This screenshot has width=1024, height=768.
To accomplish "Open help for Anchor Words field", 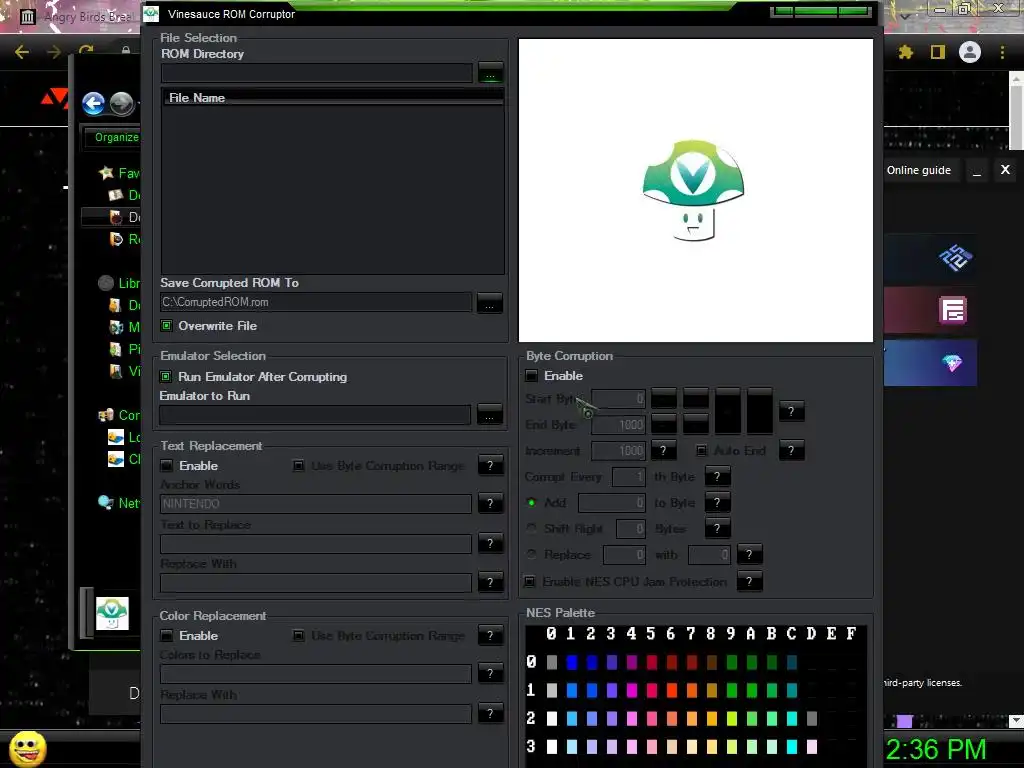I will click(x=490, y=504).
